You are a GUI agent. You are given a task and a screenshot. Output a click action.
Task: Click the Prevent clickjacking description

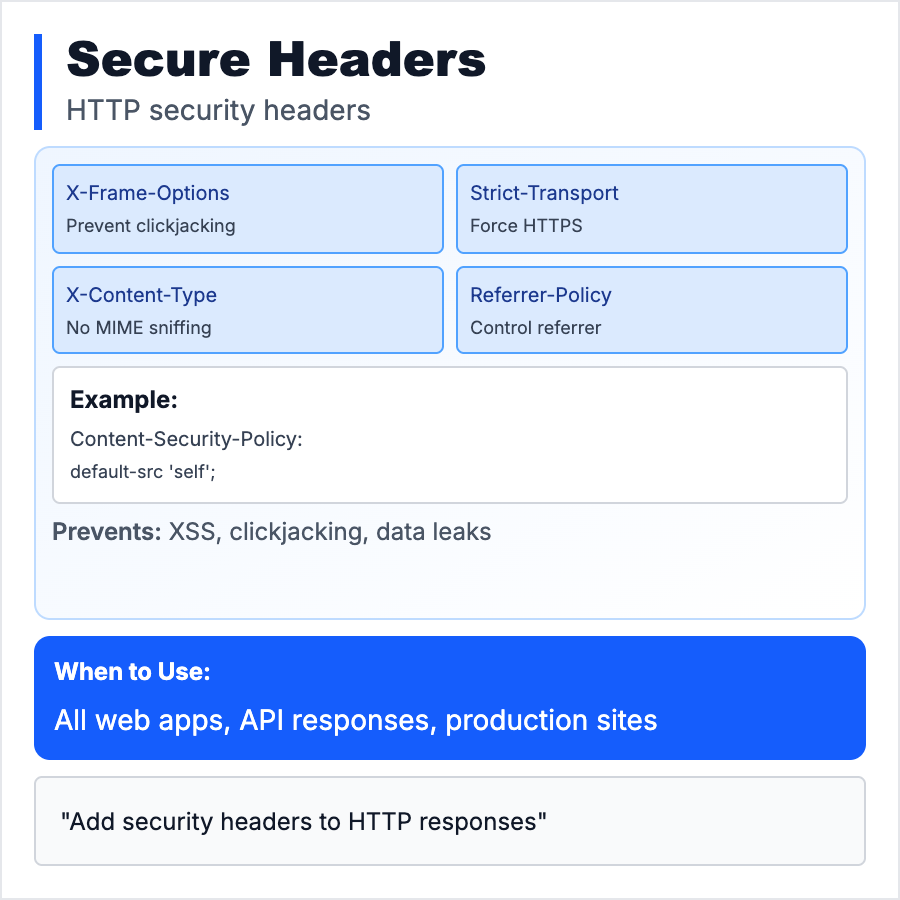click(x=151, y=226)
